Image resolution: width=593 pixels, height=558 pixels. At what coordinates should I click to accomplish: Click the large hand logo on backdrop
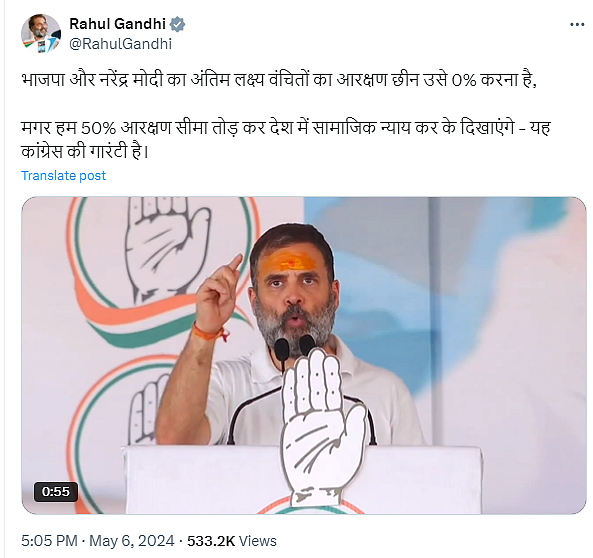coord(165,248)
